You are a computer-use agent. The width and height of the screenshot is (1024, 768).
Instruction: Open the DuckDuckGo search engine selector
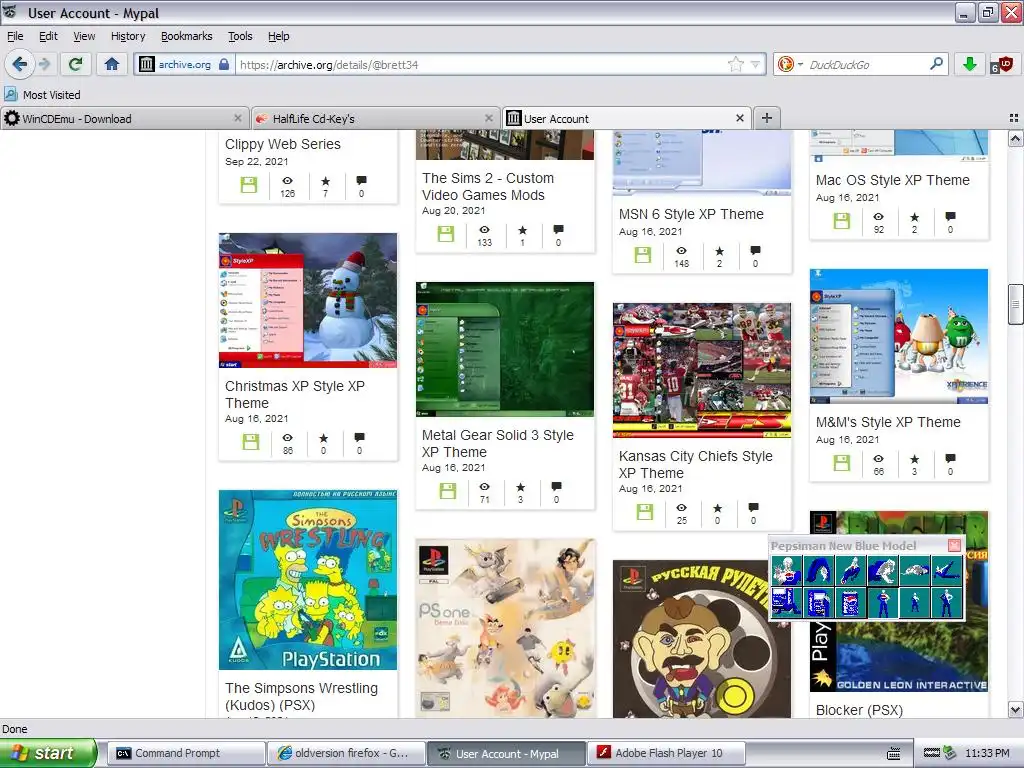[x=790, y=64]
